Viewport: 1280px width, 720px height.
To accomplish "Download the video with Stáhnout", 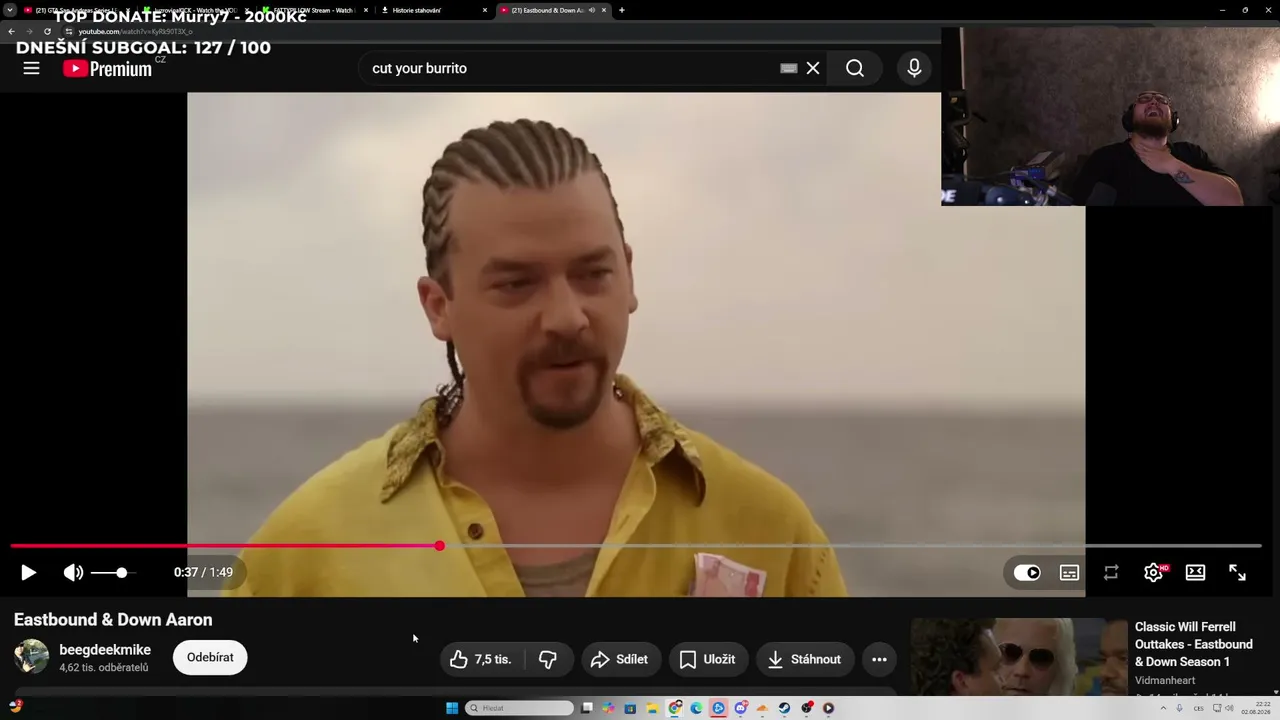I will pos(805,659).
